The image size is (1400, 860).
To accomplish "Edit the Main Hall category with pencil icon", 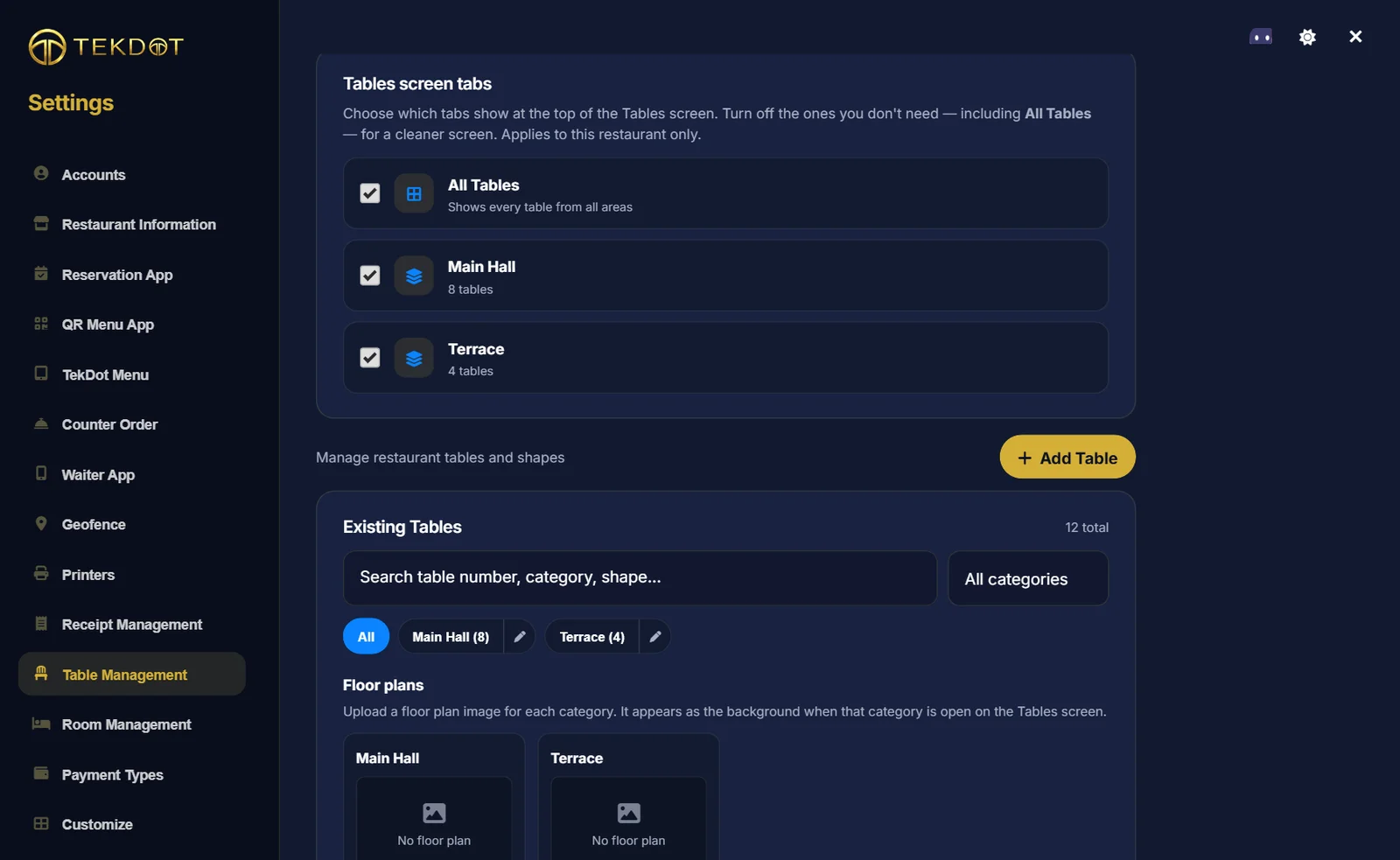I will tap(519, 637).
